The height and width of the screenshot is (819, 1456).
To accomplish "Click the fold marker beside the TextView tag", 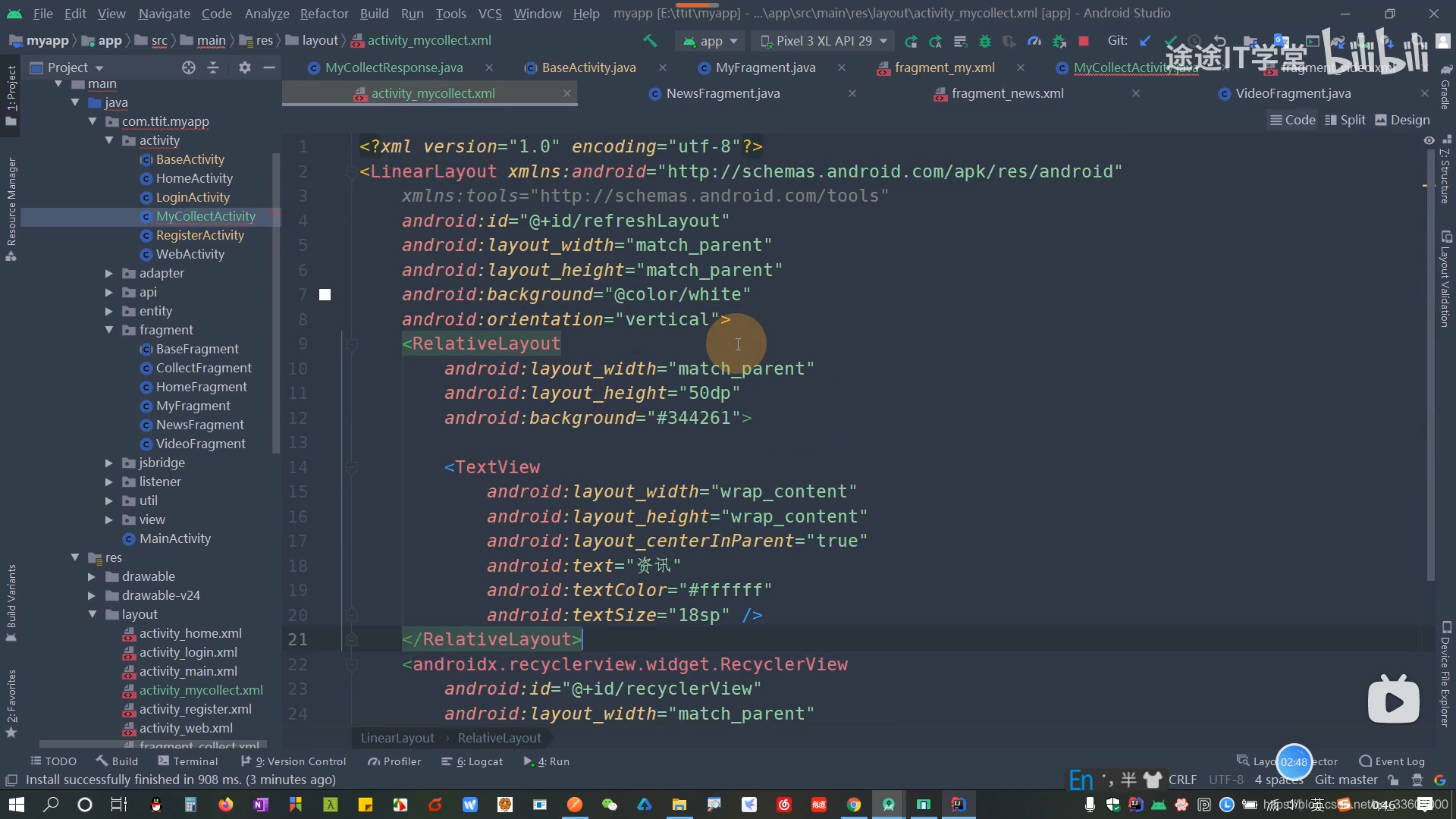I will (352, 467).
